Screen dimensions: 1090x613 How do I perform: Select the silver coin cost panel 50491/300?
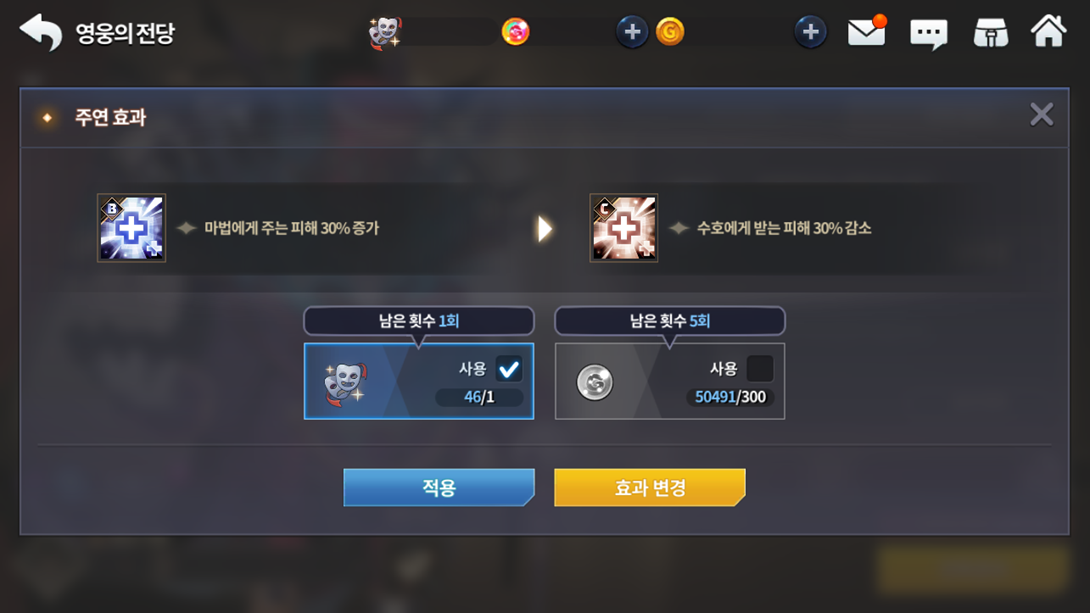point(669,381)
